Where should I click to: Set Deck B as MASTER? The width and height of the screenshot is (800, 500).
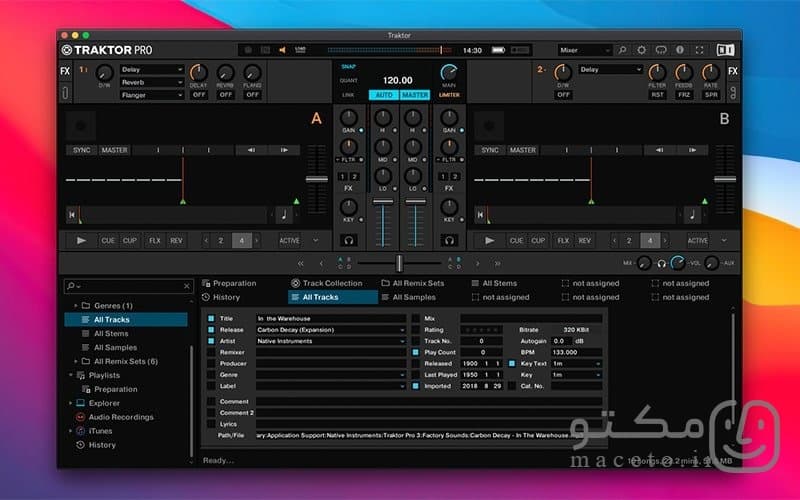click(x=523, y=150)
